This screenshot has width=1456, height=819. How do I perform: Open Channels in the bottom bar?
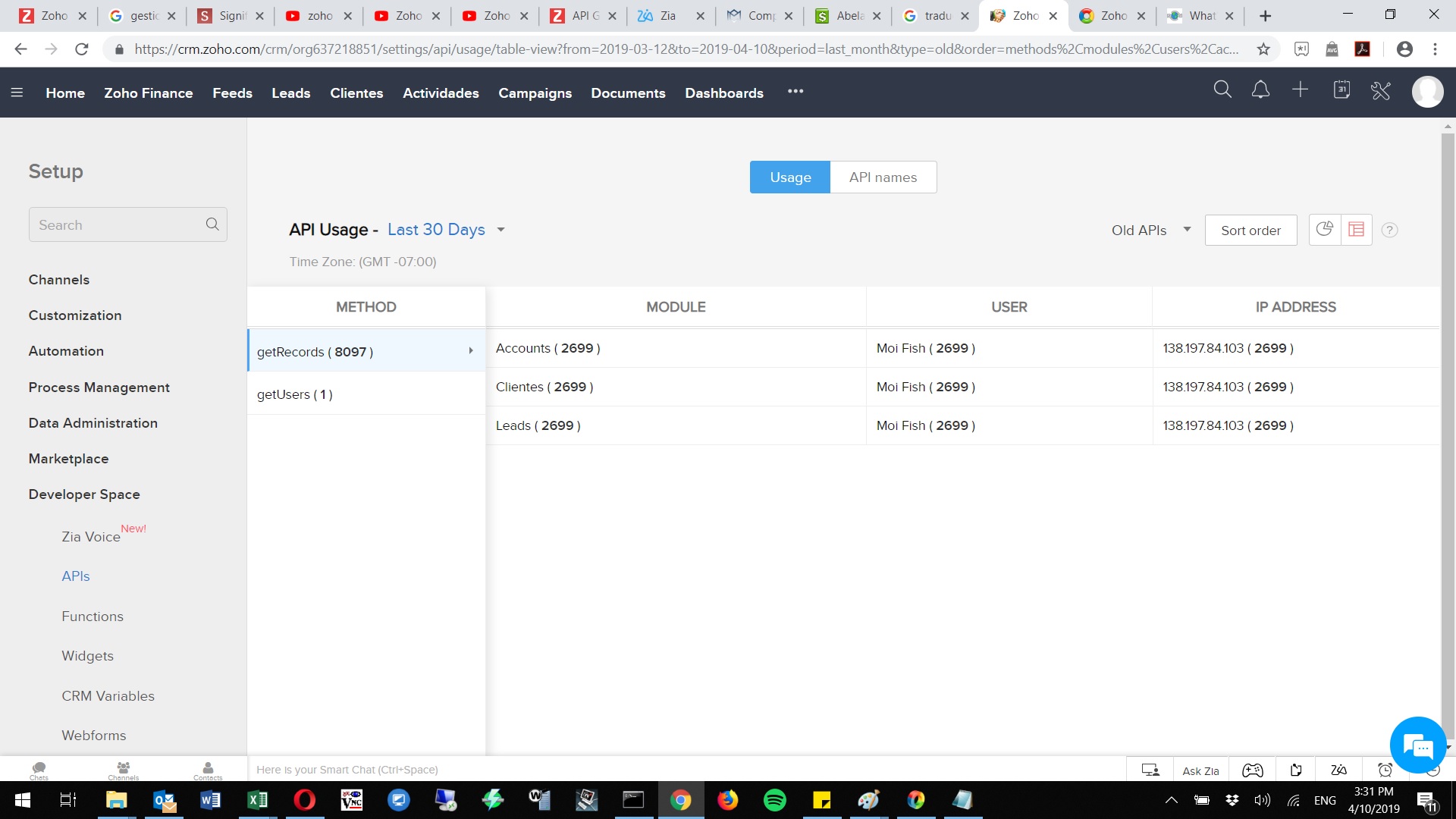(x=123, y=770)
